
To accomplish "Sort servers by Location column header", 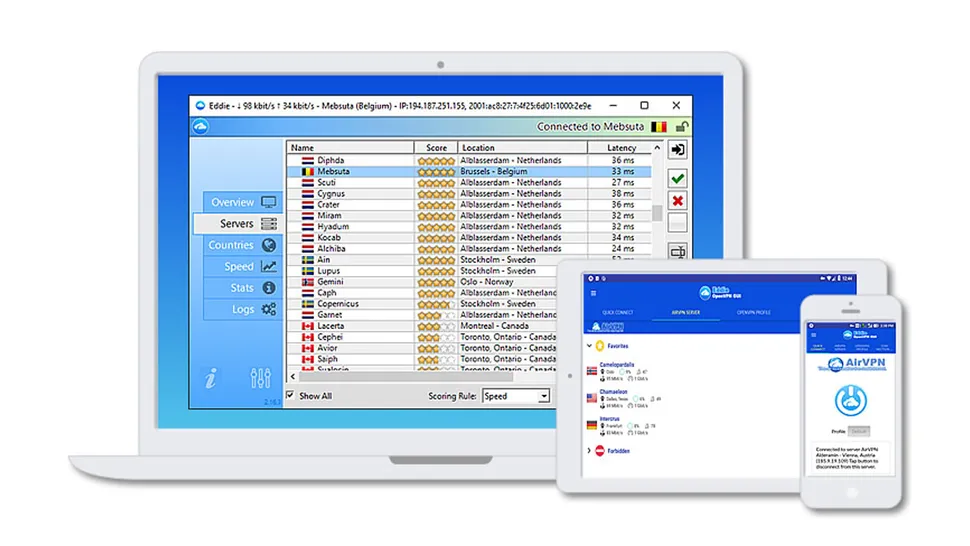I will pyautogui.click(x=523, y=148).
